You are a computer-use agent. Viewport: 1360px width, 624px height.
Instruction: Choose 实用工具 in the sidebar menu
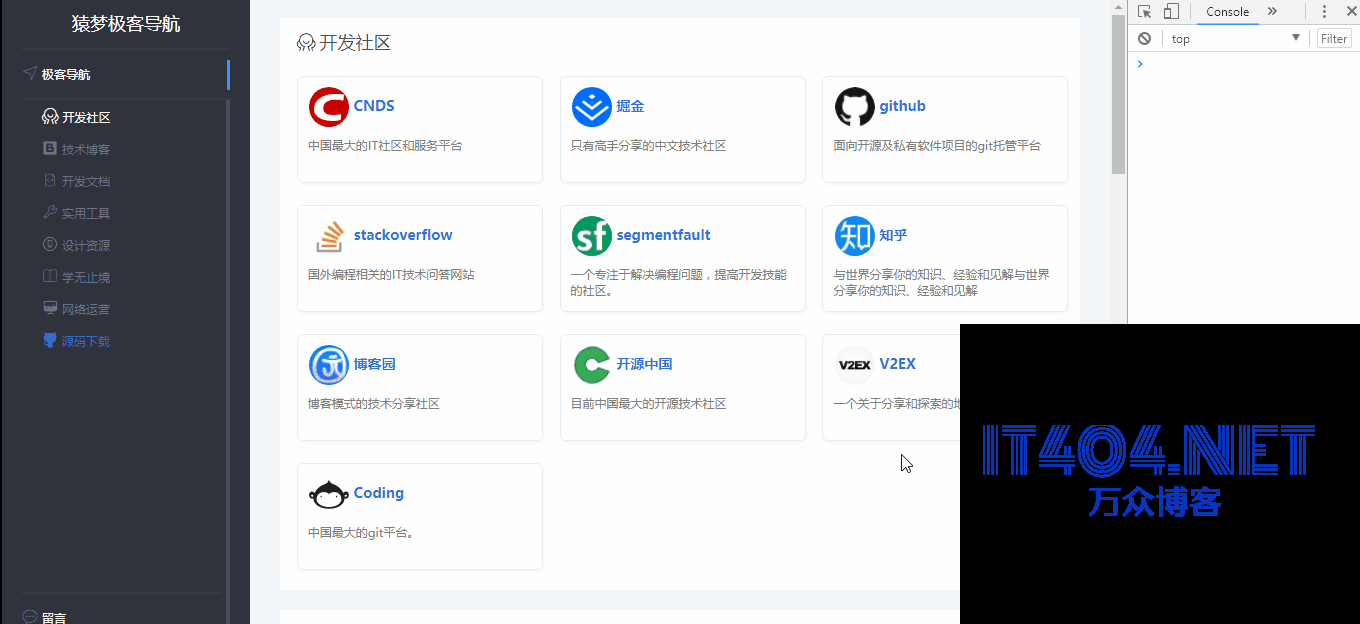(86, 213)
